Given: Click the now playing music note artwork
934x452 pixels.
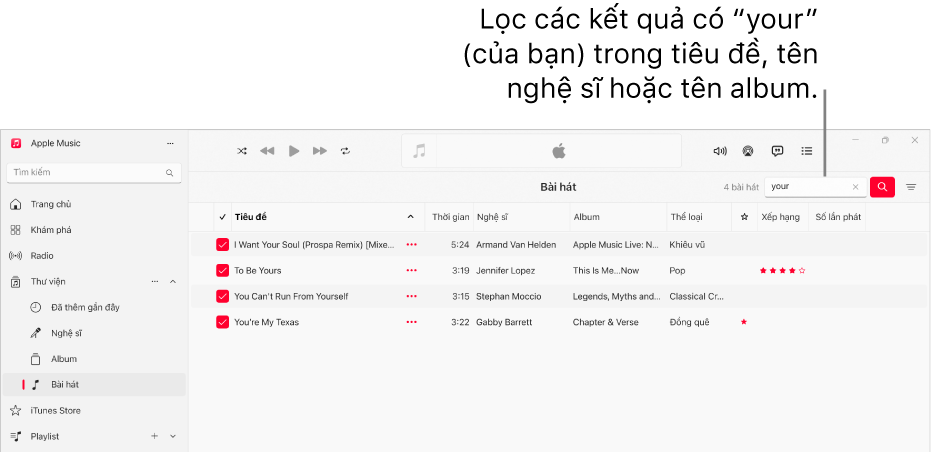Looking at the screenshot, I should 419,151.
